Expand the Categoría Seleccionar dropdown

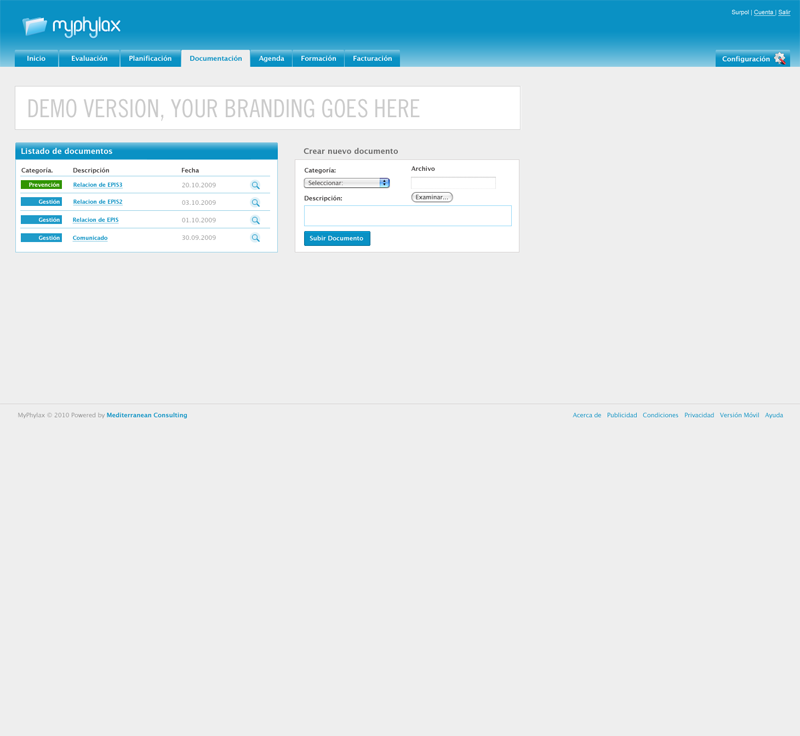click(346, 183)
